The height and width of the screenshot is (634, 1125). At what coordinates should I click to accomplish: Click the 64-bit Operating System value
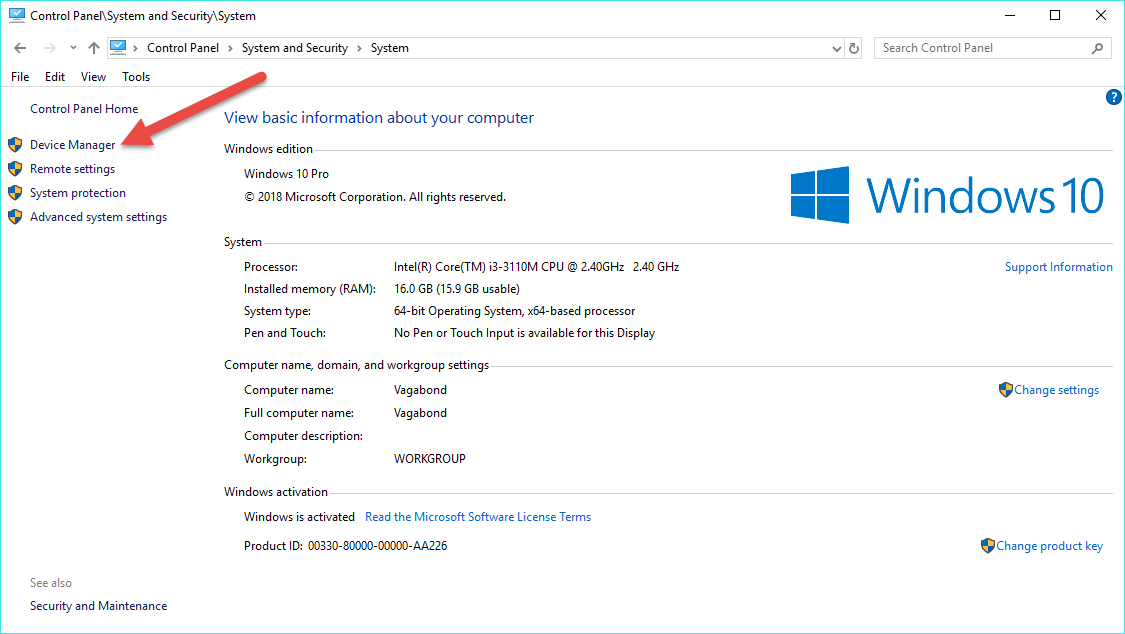514,311
